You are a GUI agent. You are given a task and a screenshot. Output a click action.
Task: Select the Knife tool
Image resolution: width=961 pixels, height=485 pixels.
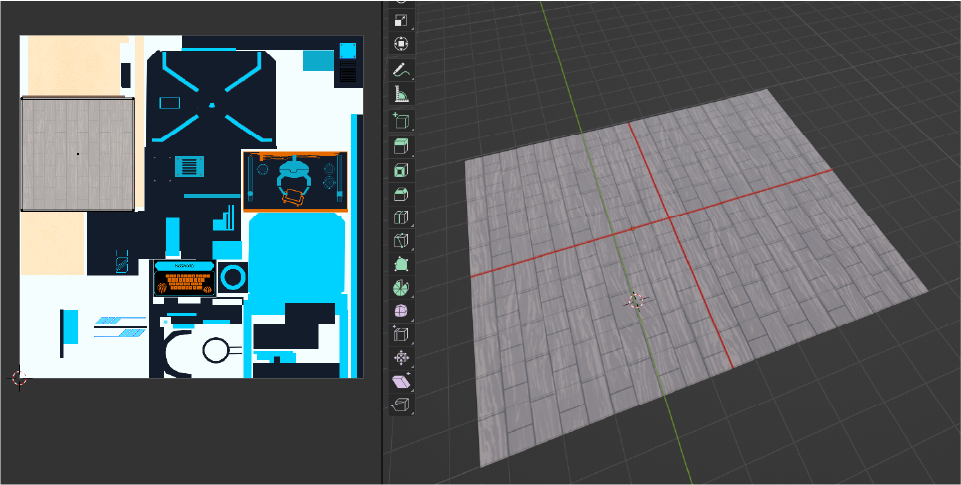(401, 241)
